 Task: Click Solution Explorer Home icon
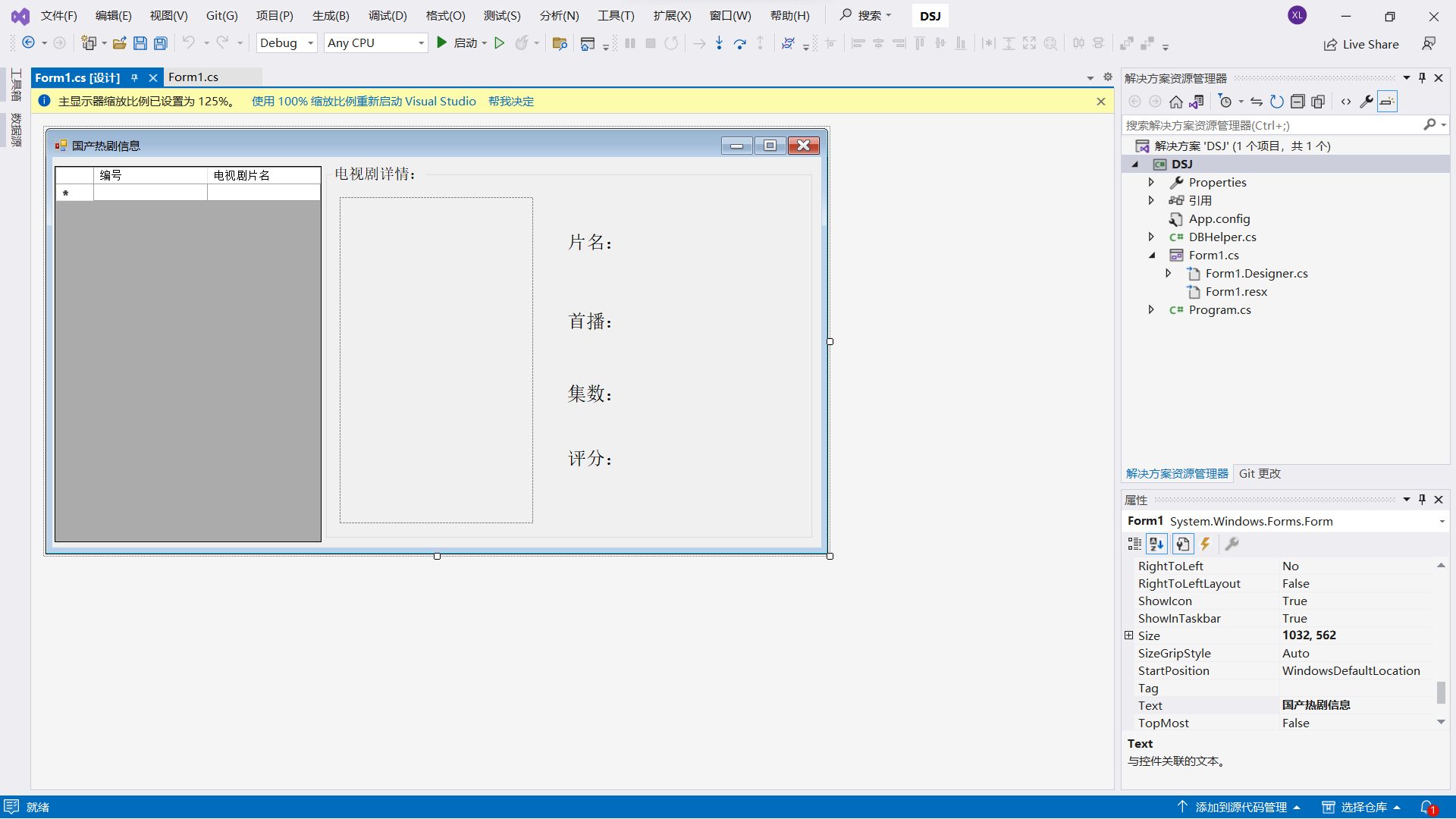1175,102
